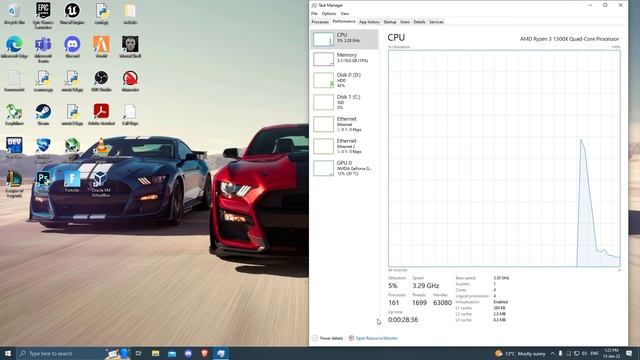This screenshot has width=640, height=360.
Task: Click the Windows Start button
Action: click(8, 353)
